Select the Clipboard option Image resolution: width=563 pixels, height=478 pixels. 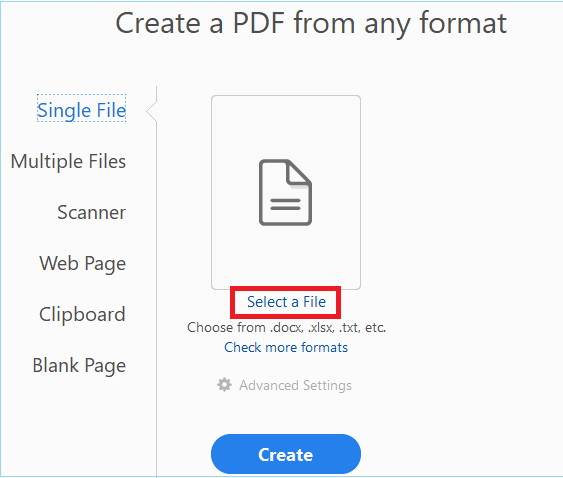click(x=82, y=314)
